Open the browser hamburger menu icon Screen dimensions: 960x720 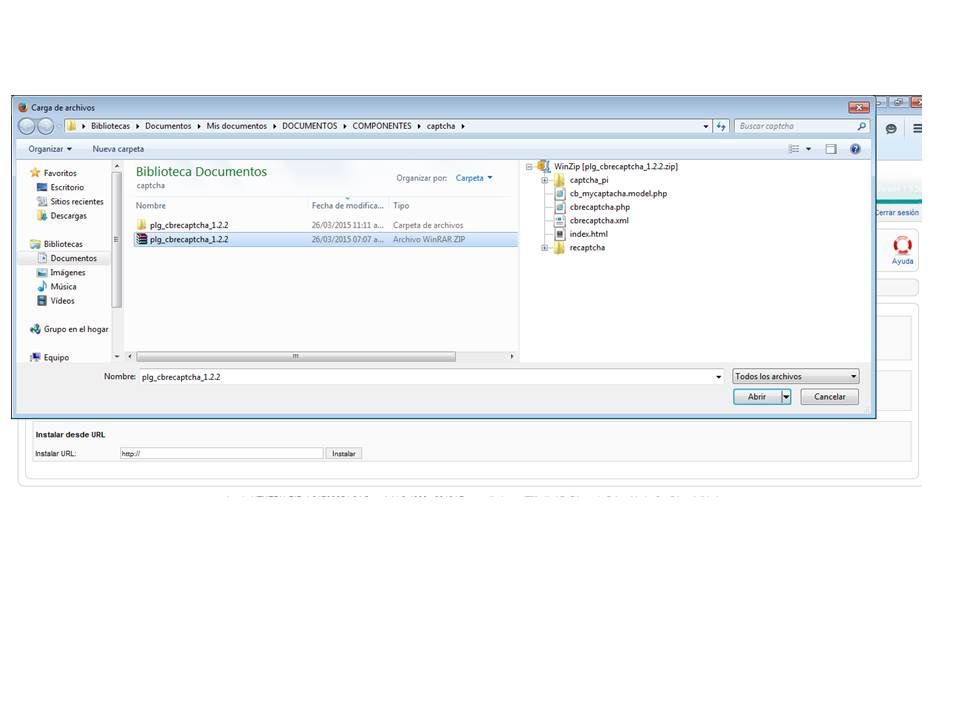tap(917, 129)
